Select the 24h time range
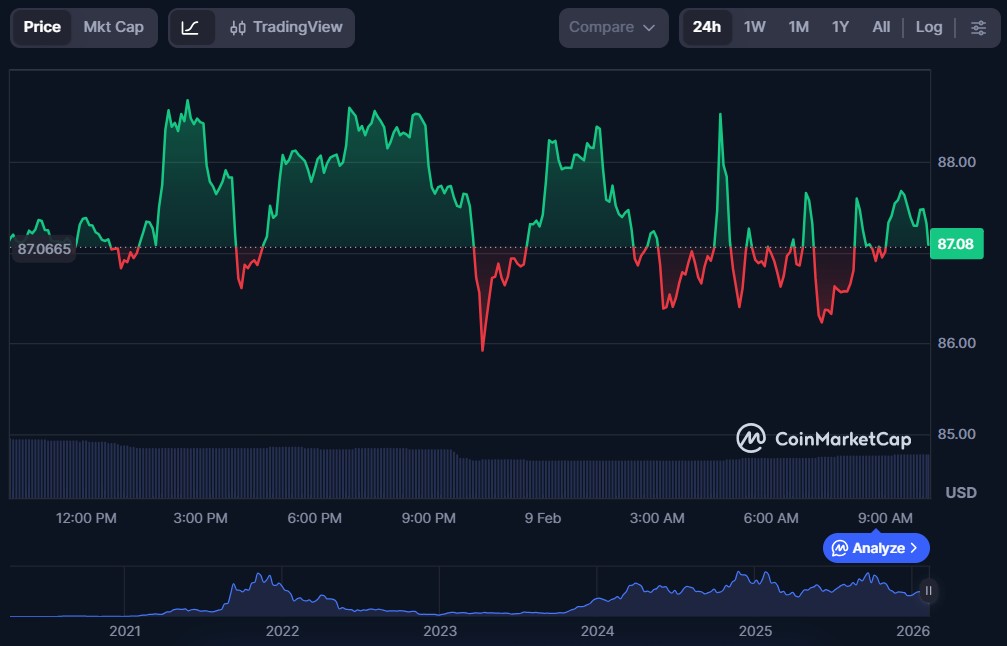This screenshot has height=646, width=1007. coord(706,27)
